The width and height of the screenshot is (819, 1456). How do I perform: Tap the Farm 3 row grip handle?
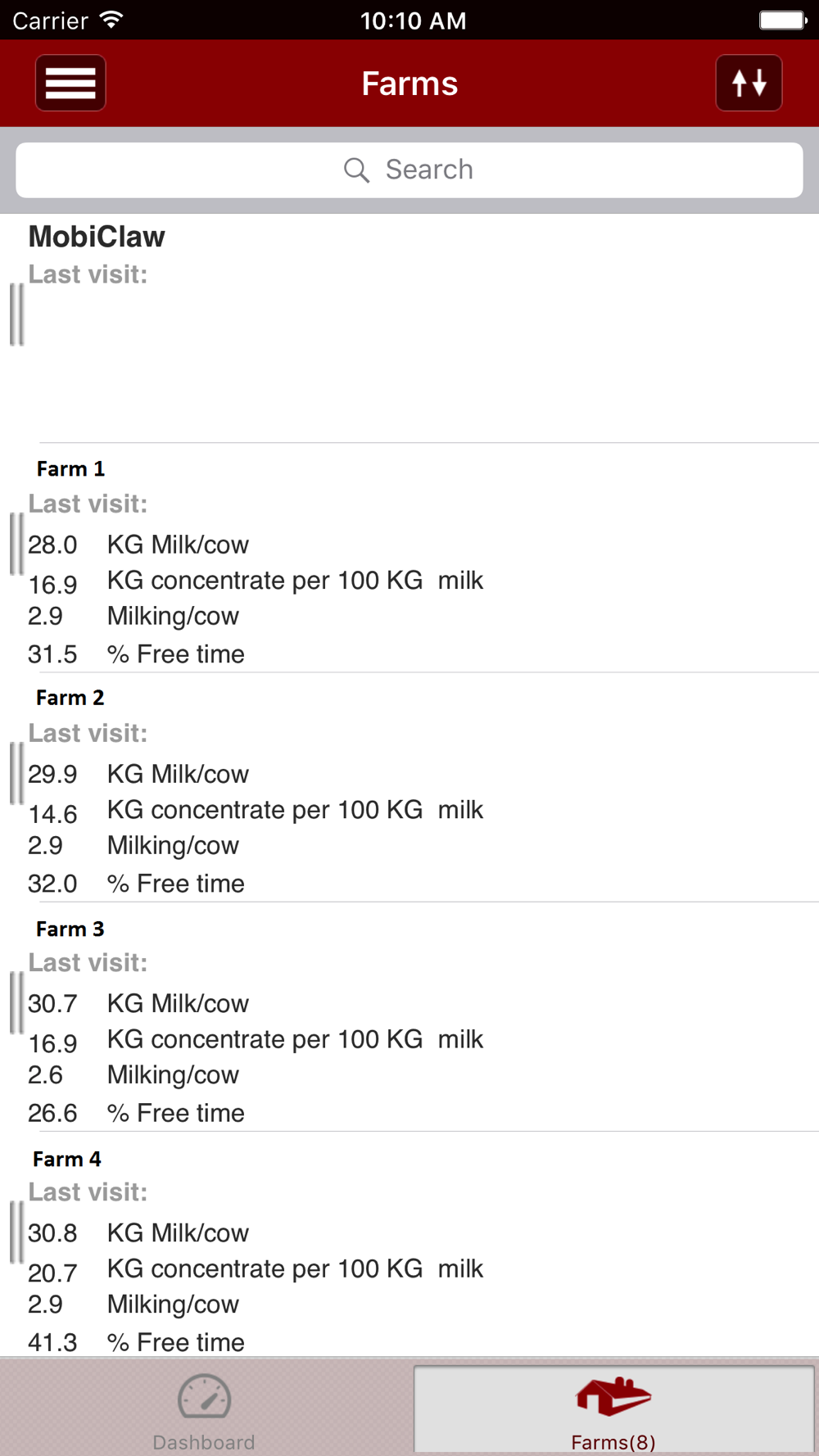point(16,1002)
